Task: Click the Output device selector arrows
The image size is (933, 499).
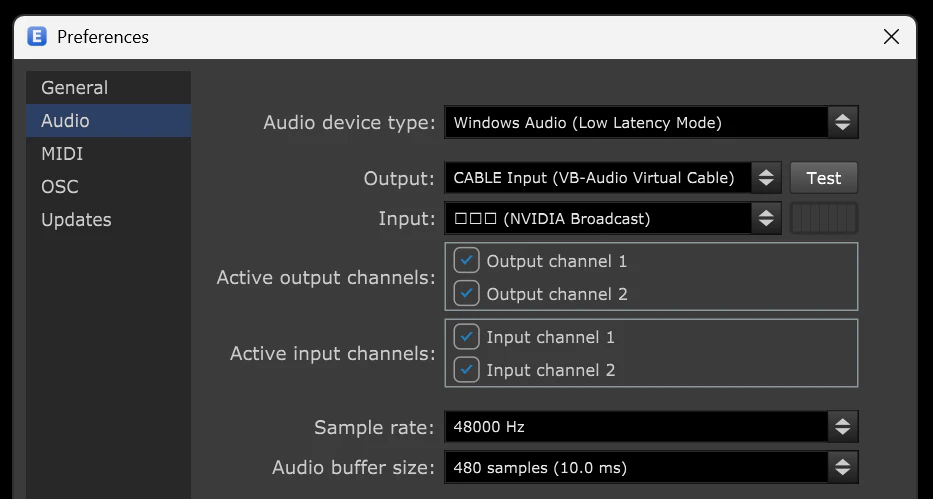Action: [x=766, y=177]
